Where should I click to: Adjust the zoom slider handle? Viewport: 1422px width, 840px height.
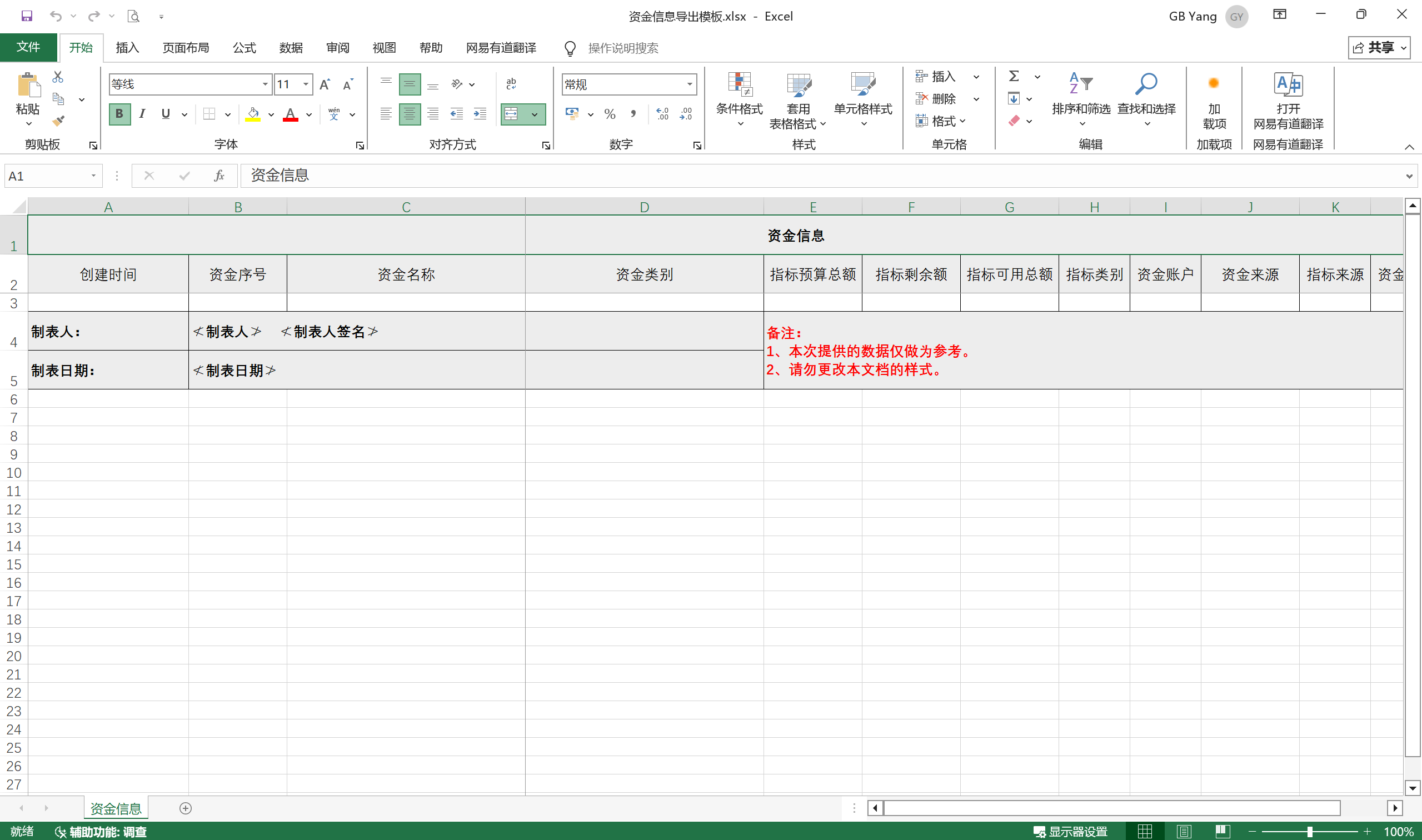tap(1310, 832)
